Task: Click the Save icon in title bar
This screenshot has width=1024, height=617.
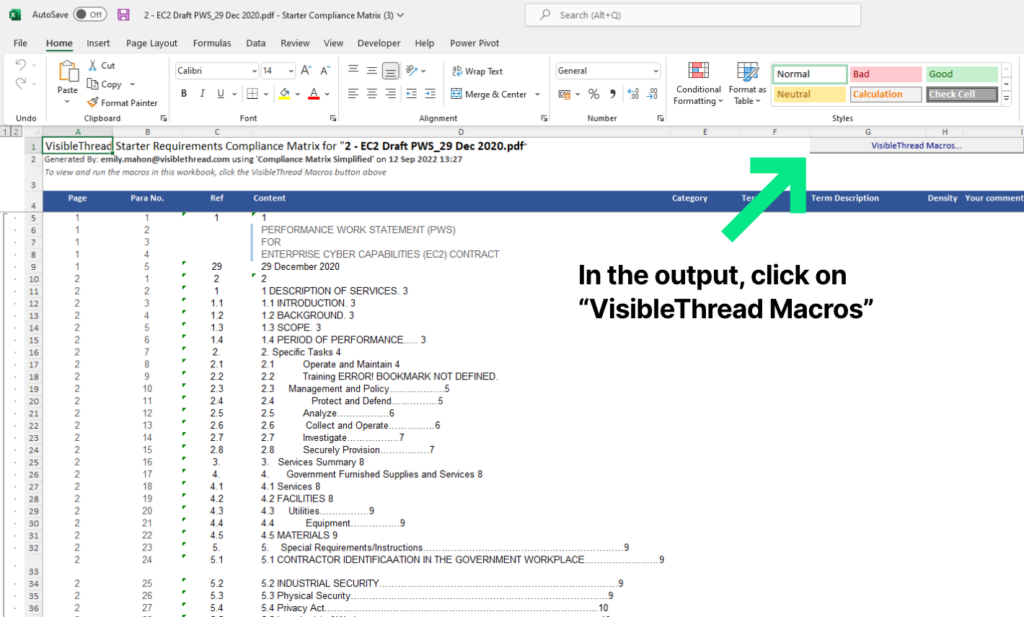Action: [123, 14]
